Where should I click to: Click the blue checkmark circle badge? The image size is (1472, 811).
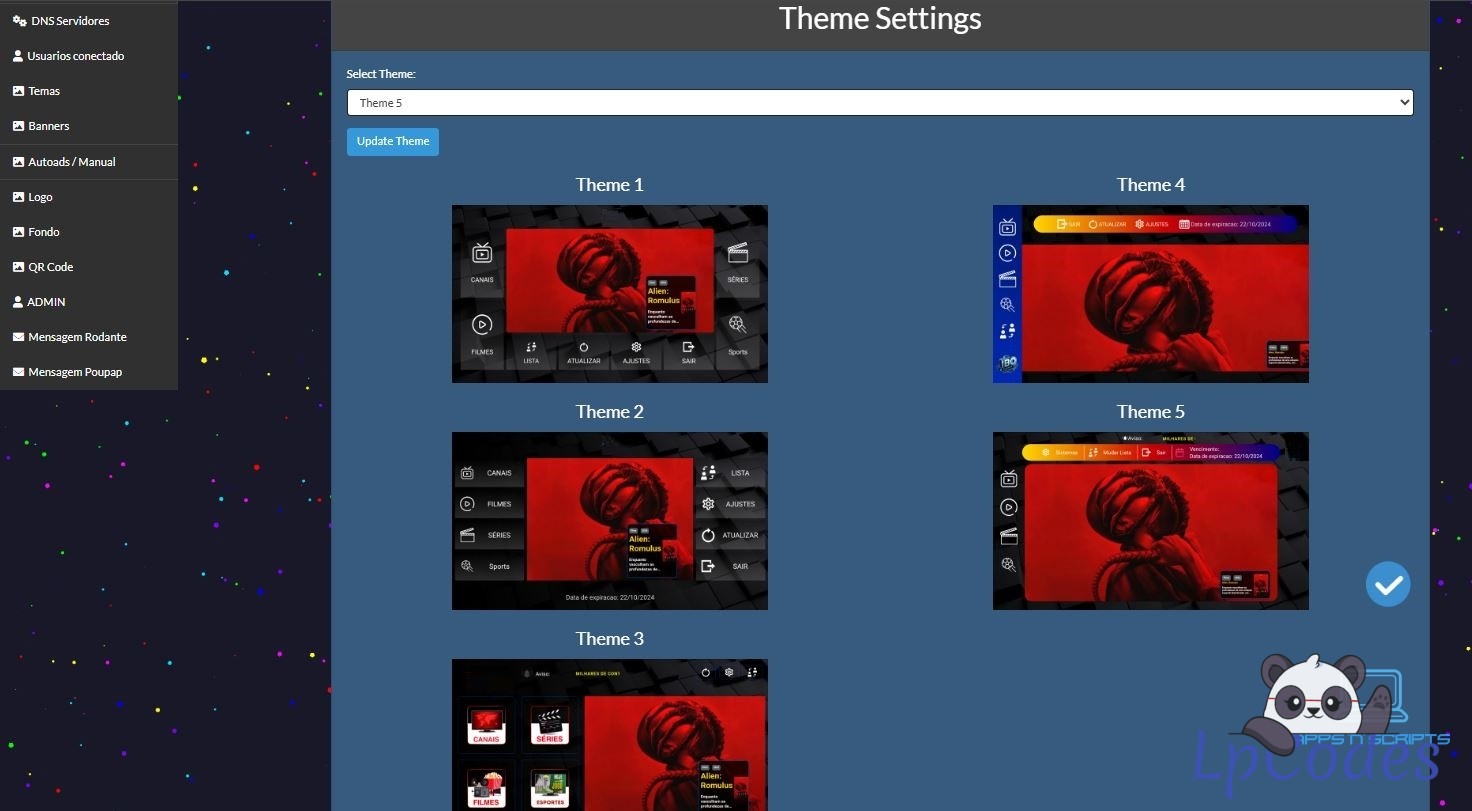pyautogui.click(x=1388, y=584)
